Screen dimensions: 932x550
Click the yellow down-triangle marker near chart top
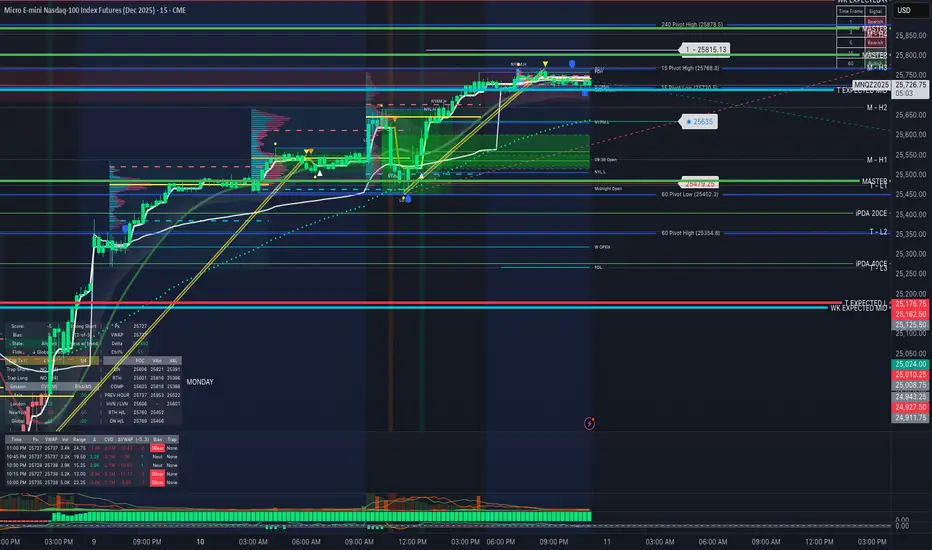545,64
